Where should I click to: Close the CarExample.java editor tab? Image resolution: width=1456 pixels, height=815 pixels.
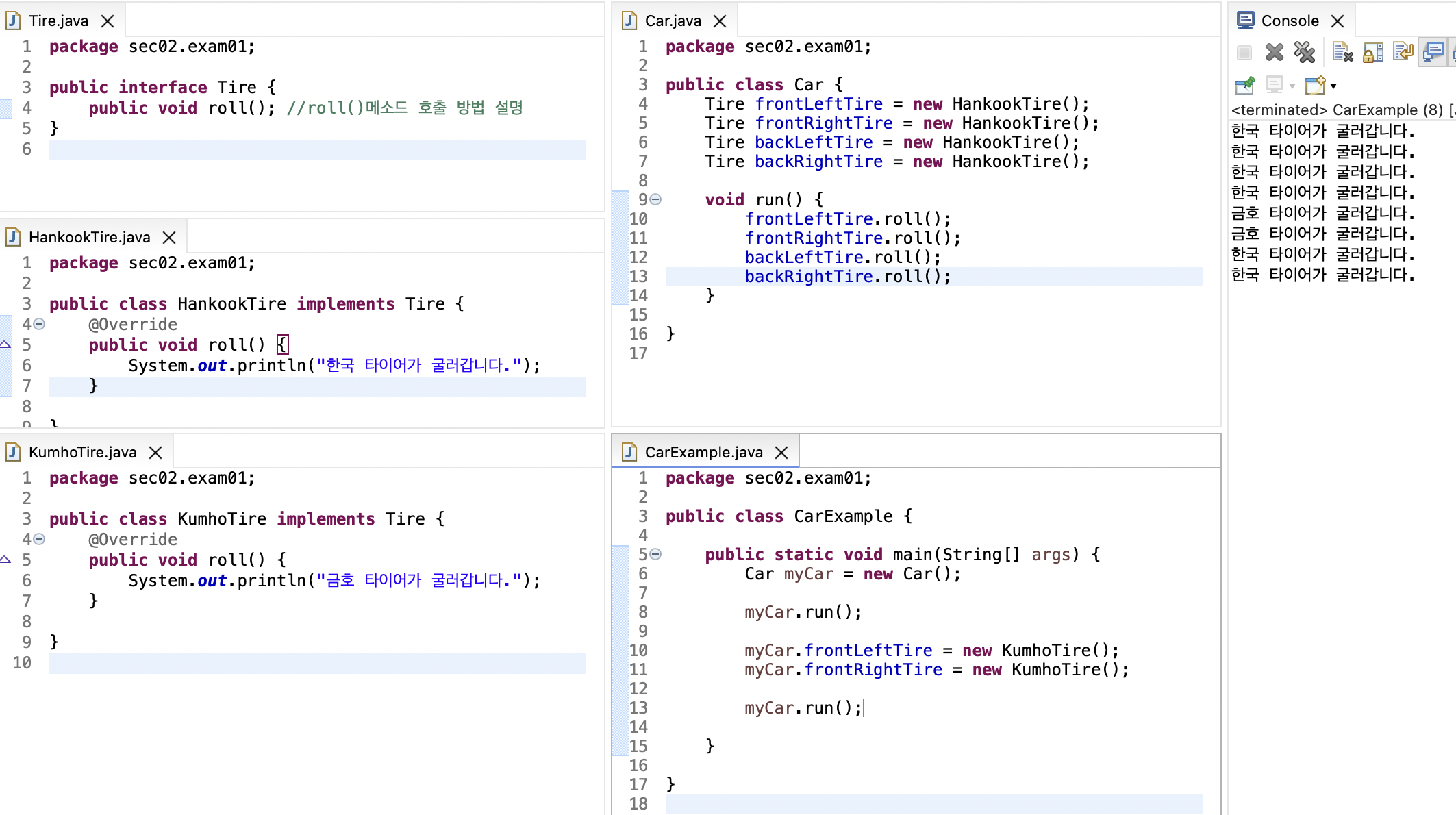coord(781,453)
